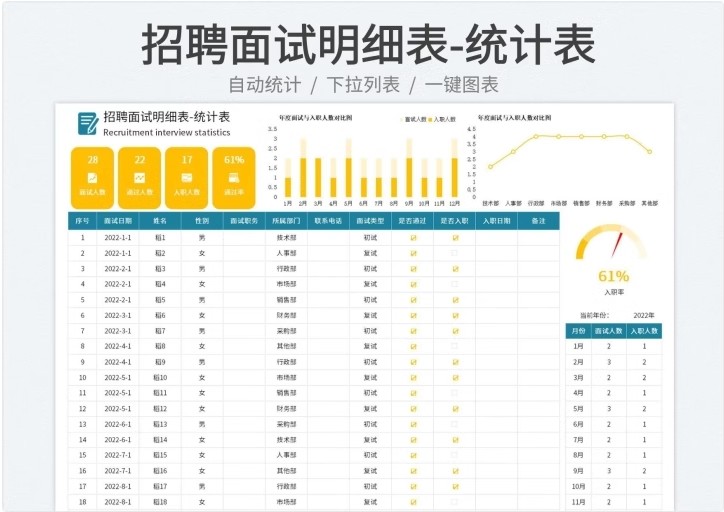This screenshot has width=724, height=512.
Task: Toggle the 是否通过 checkbox for 稻18
Action: [x=413, y=502]
